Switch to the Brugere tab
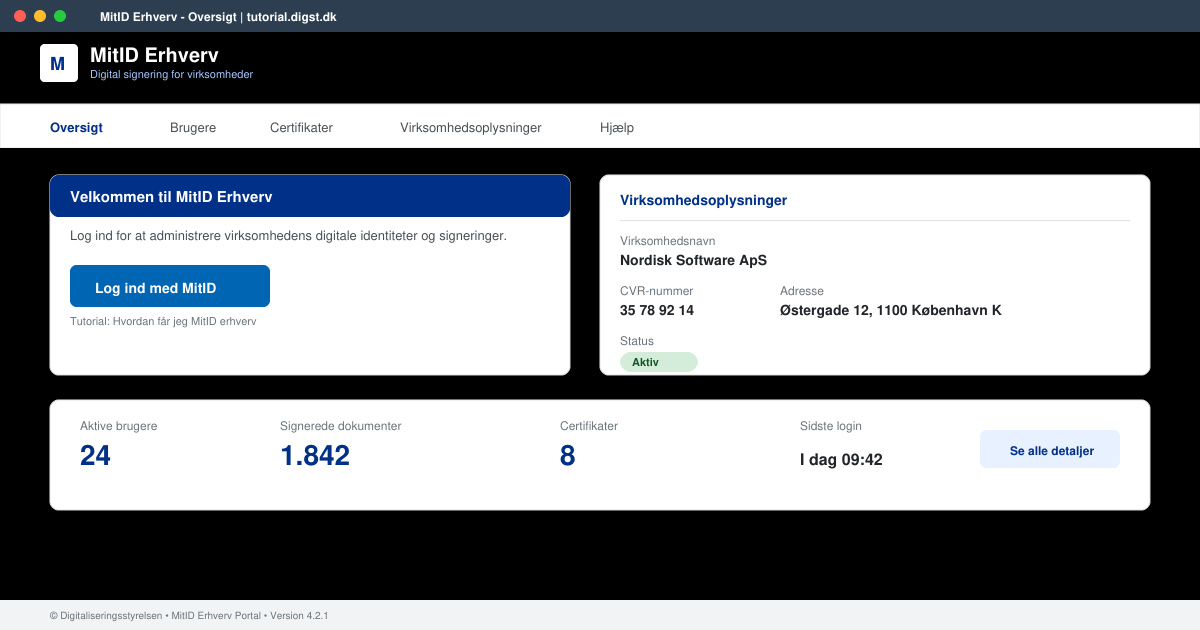 [x=193, y=128]
